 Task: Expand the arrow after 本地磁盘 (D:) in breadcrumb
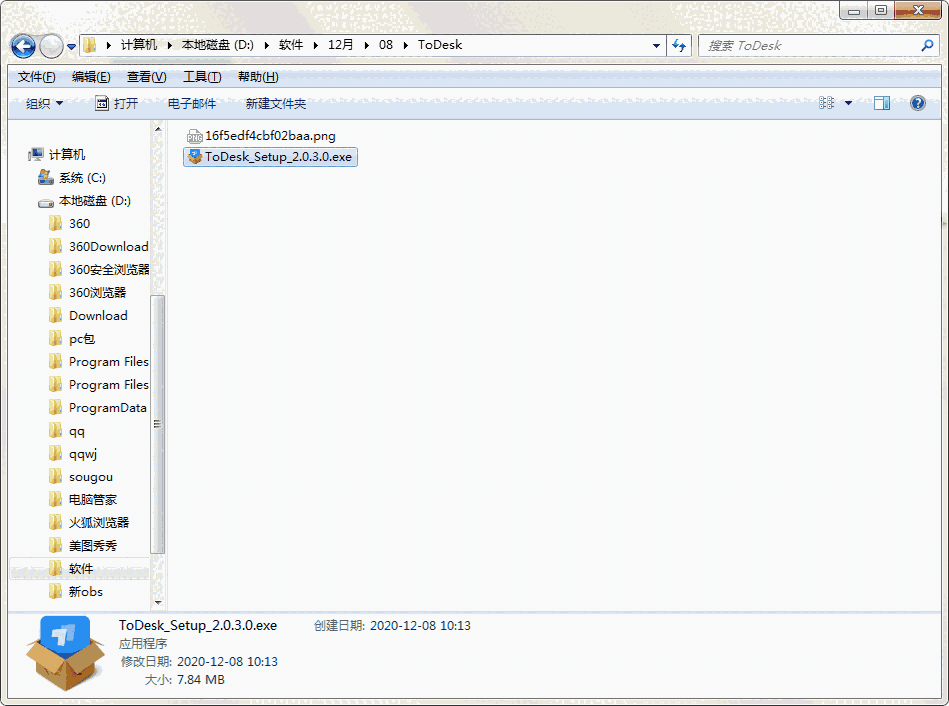click(266, 45)
